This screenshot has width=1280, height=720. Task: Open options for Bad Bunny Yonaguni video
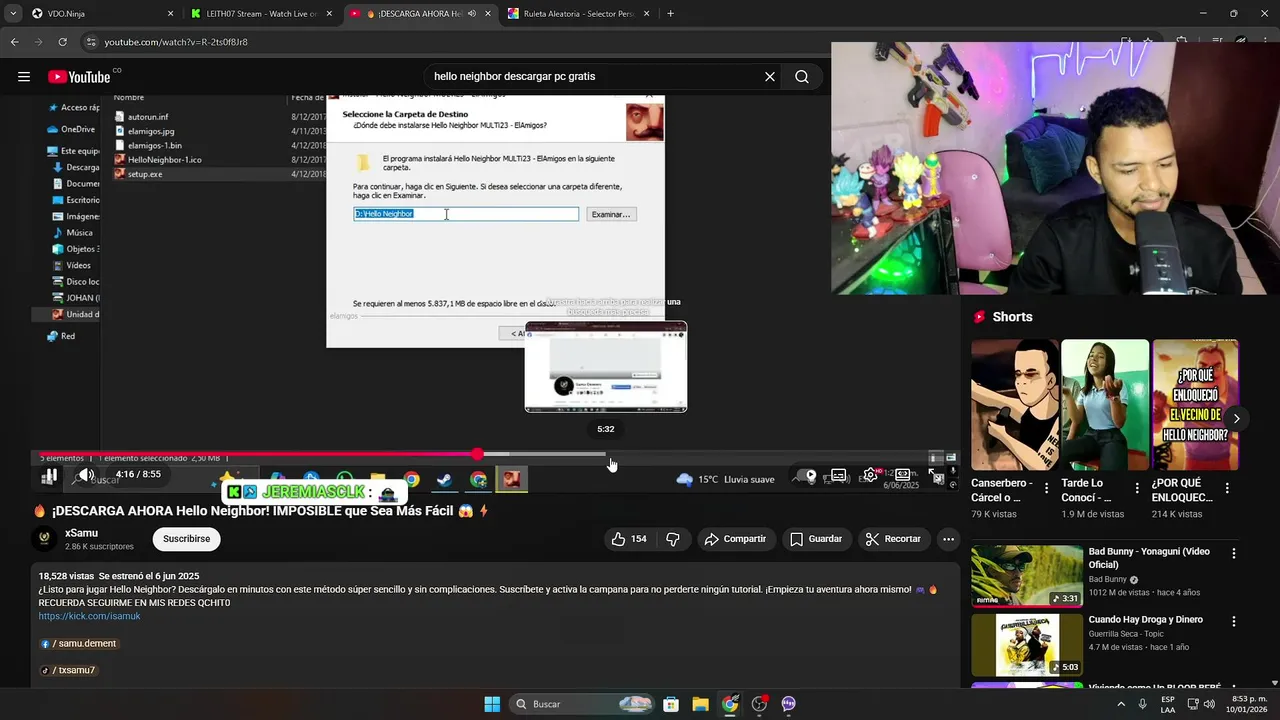coord(1234,553)
